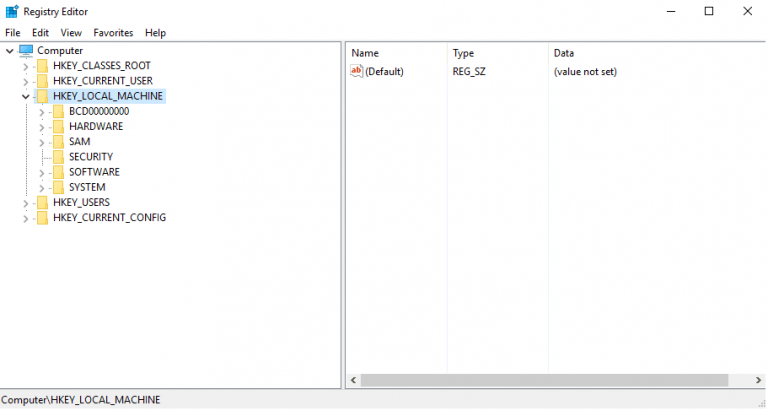The width and height of the screenshot is (768, 411).
Task: Select the HKEY_LOCAL_MACHINE label
Action: [108, 96]
